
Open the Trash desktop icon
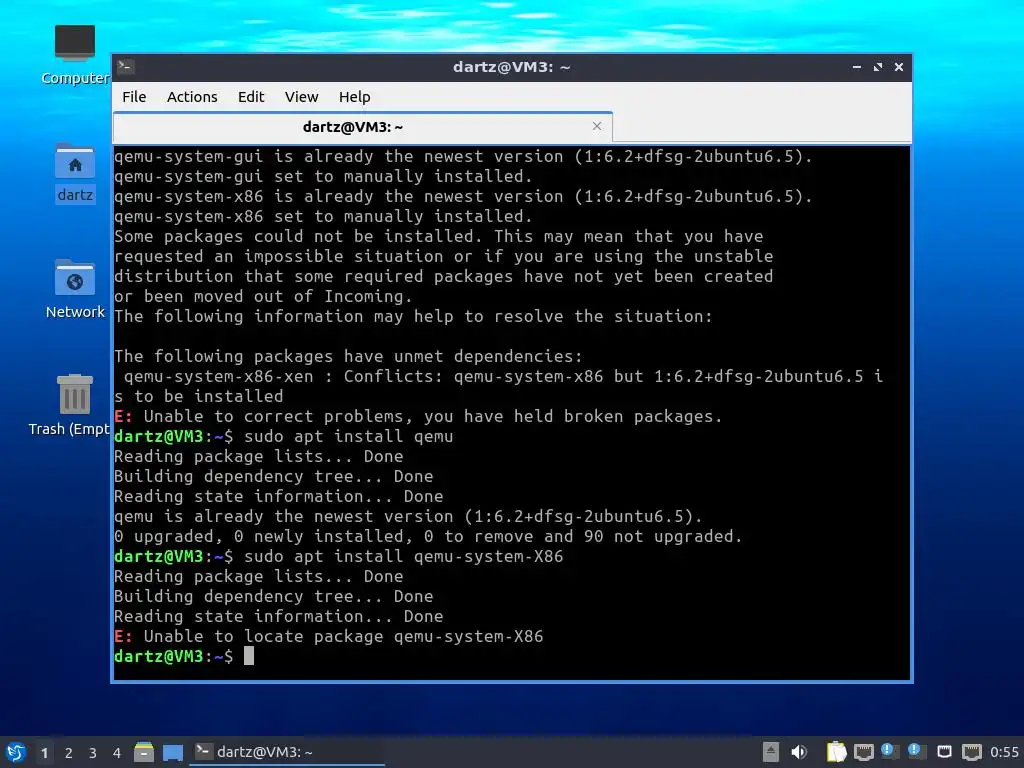click(x=71, y=405)
